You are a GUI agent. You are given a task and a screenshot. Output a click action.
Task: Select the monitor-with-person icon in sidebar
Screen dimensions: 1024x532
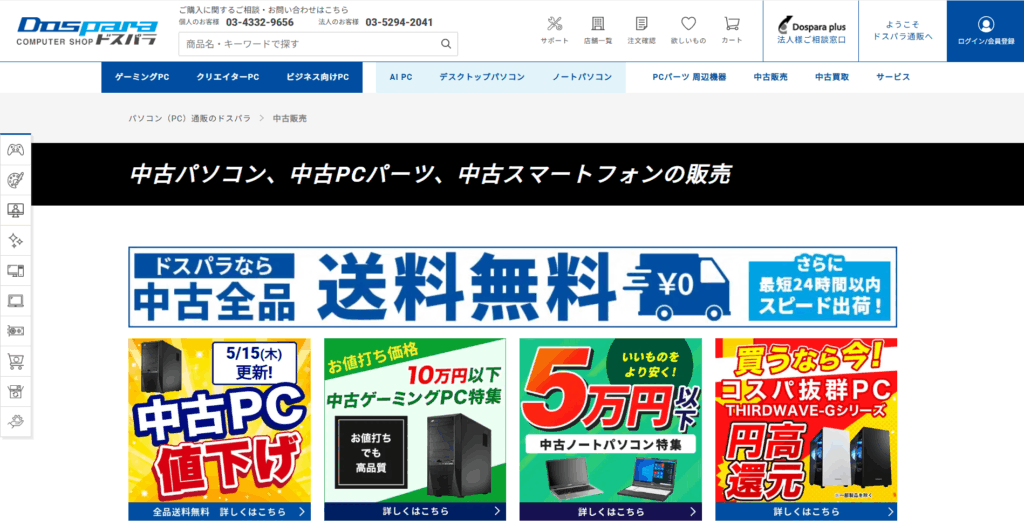point(16,210)
